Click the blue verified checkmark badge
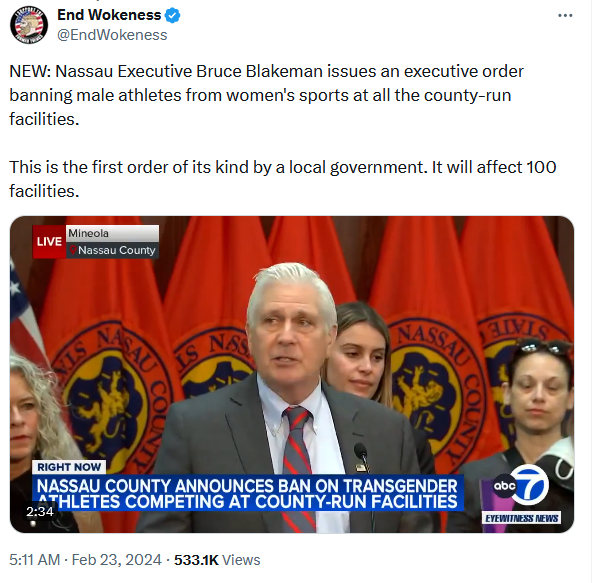 point(173,16)
